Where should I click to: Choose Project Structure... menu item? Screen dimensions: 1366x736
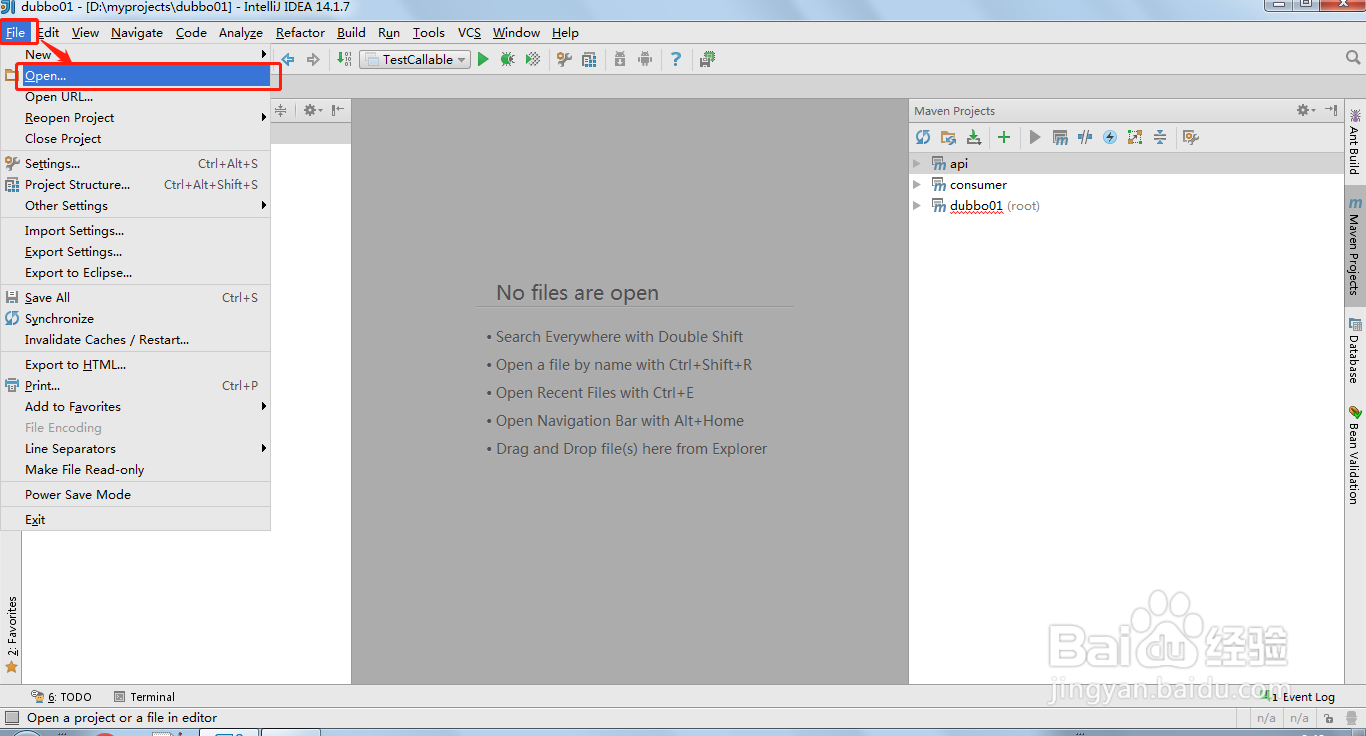[136, 185]
